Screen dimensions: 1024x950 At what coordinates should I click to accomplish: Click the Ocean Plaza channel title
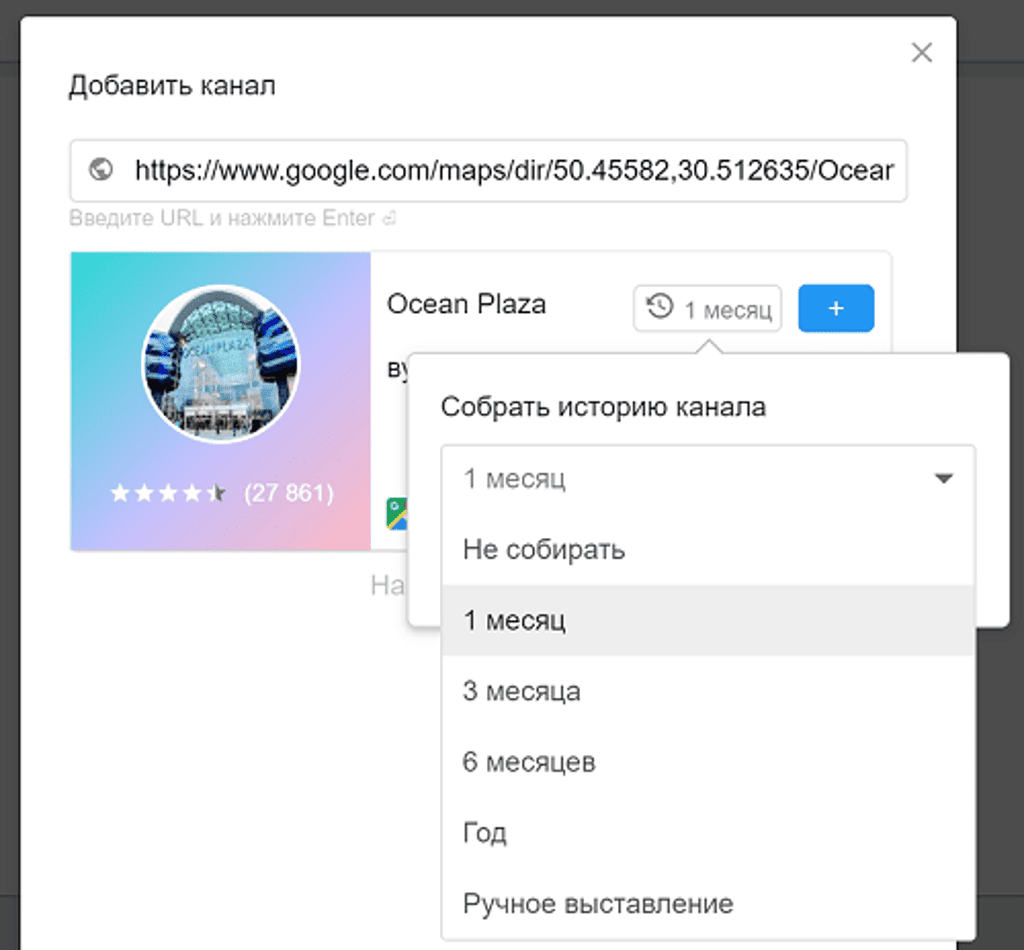pyautogui.click(x=466, y=304)
